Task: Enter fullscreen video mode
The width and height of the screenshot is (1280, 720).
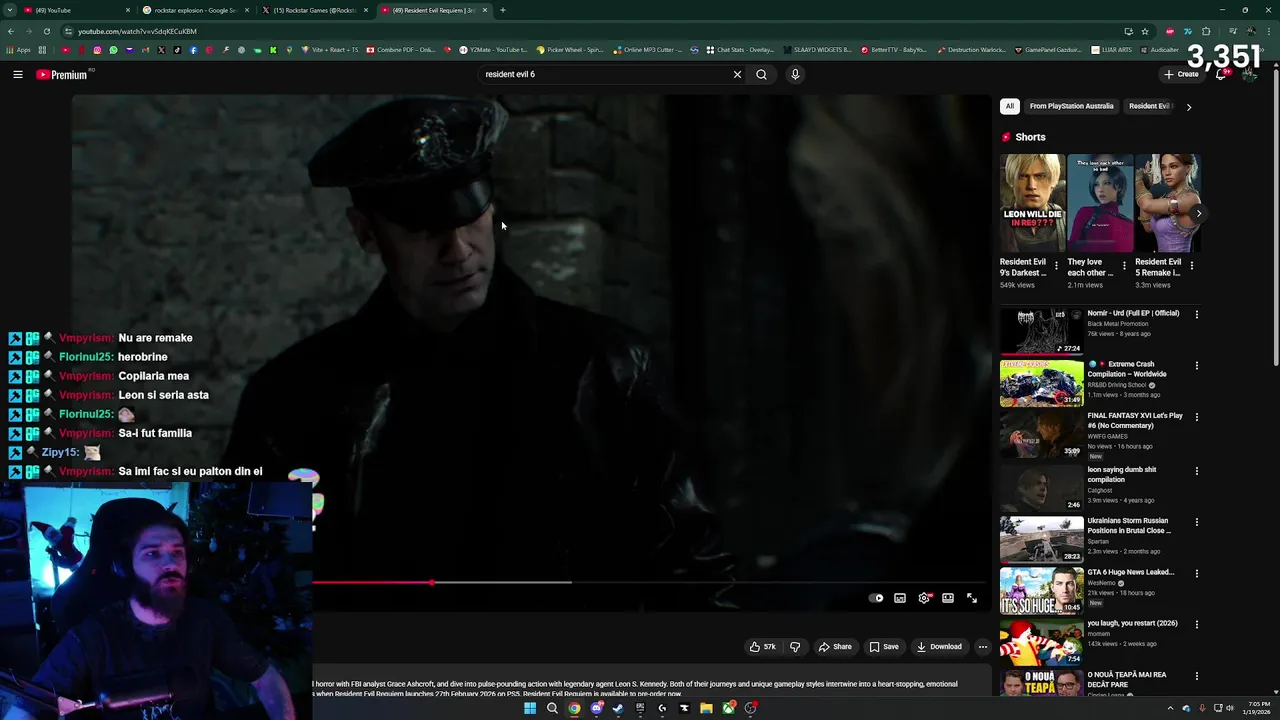Action: [972, 598]
